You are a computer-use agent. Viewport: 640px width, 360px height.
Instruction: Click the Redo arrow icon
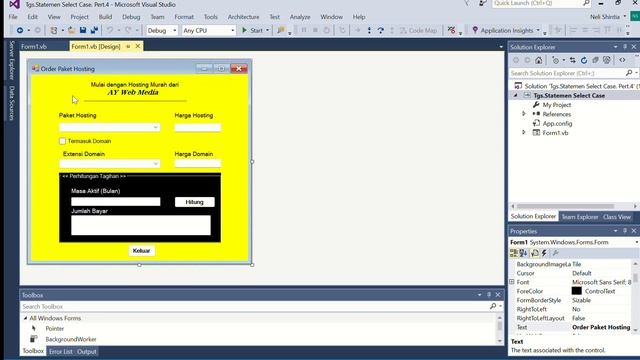(x=128, y=30)
